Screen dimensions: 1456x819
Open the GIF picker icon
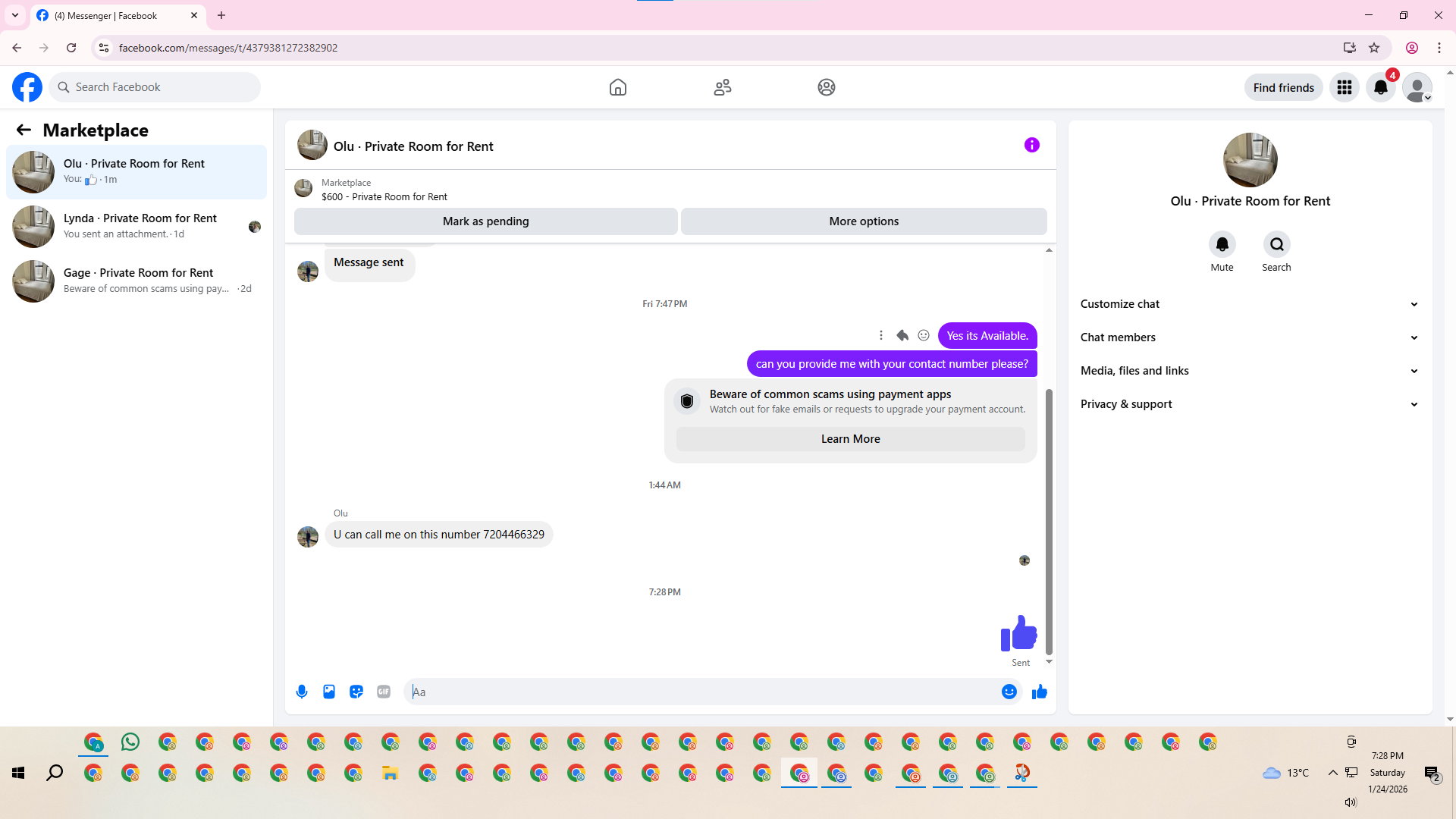point(384,692)
